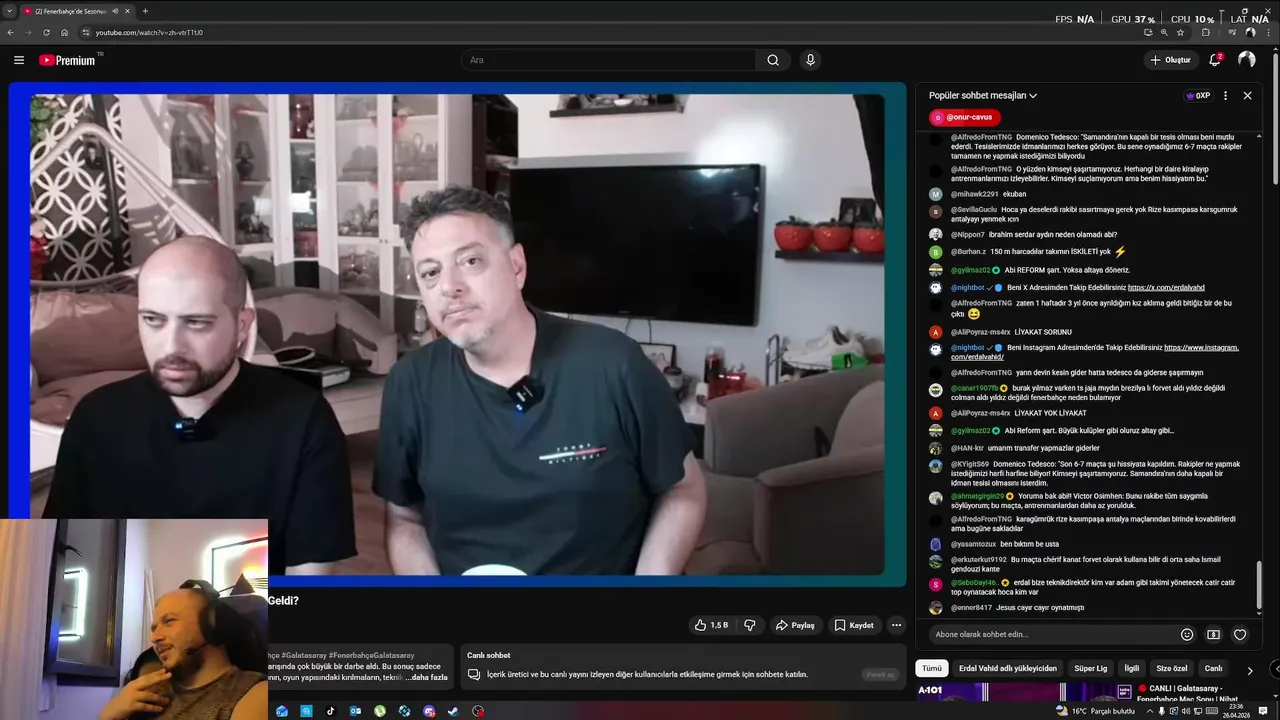
Task: Click the Oluştur create button
Action: [x=1170, y=60]
